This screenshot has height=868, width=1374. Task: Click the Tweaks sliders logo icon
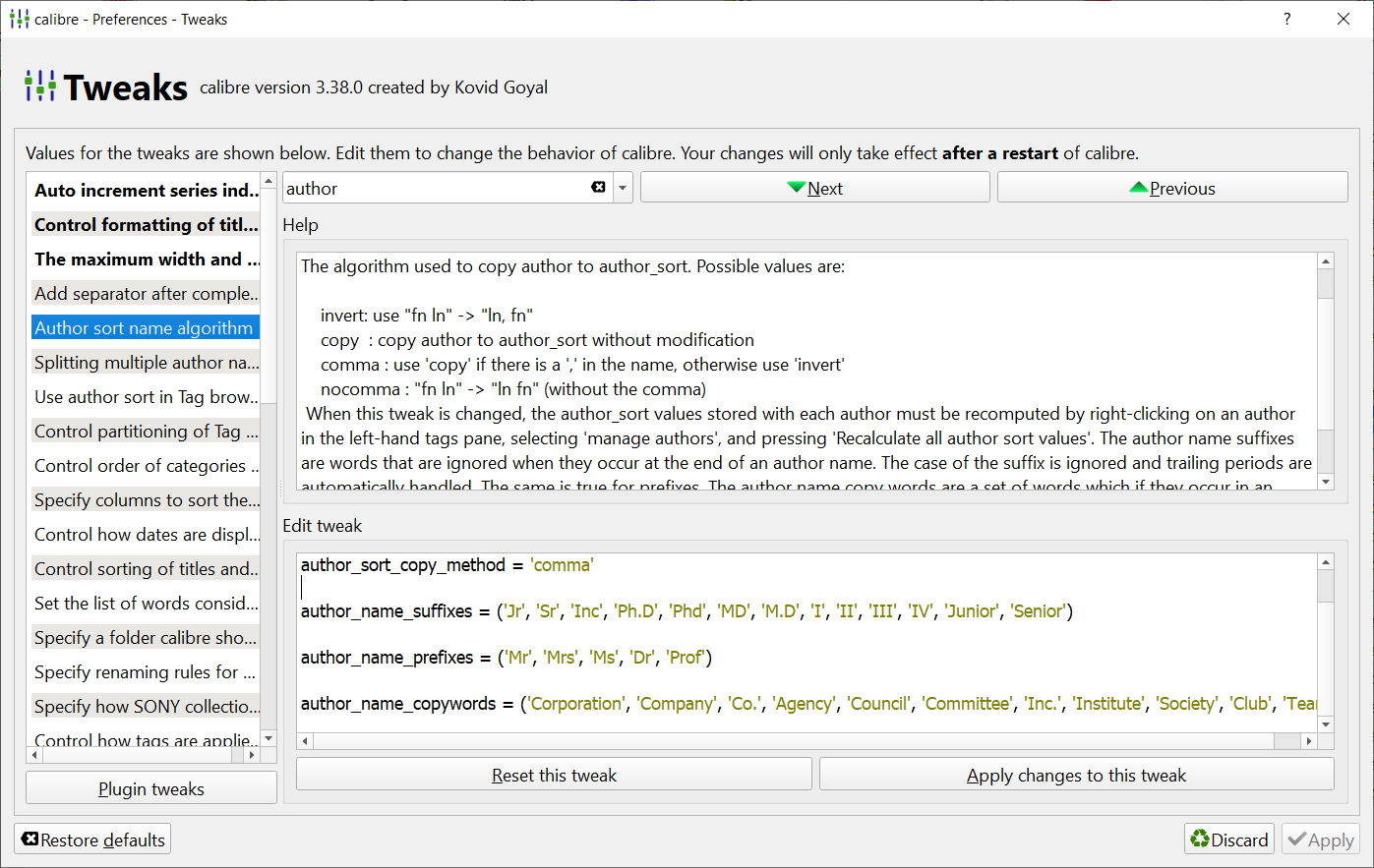click(x=40, y=87)
